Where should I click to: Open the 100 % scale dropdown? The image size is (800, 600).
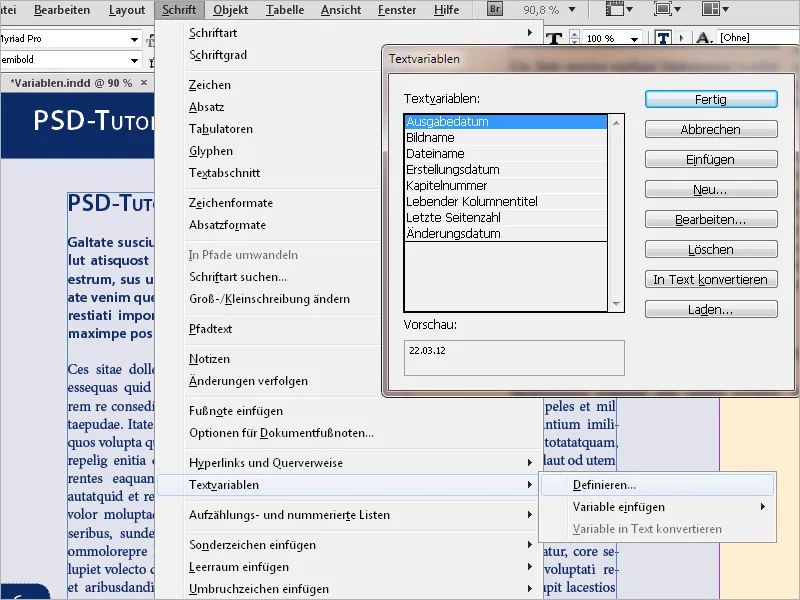(634, 39)
